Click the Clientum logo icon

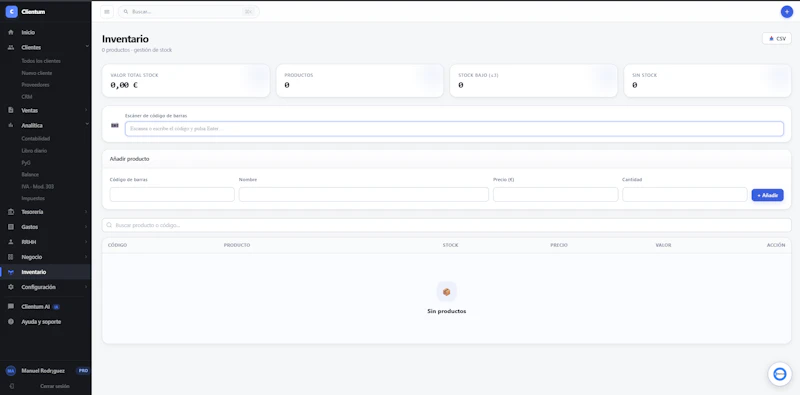click(11, 12)
